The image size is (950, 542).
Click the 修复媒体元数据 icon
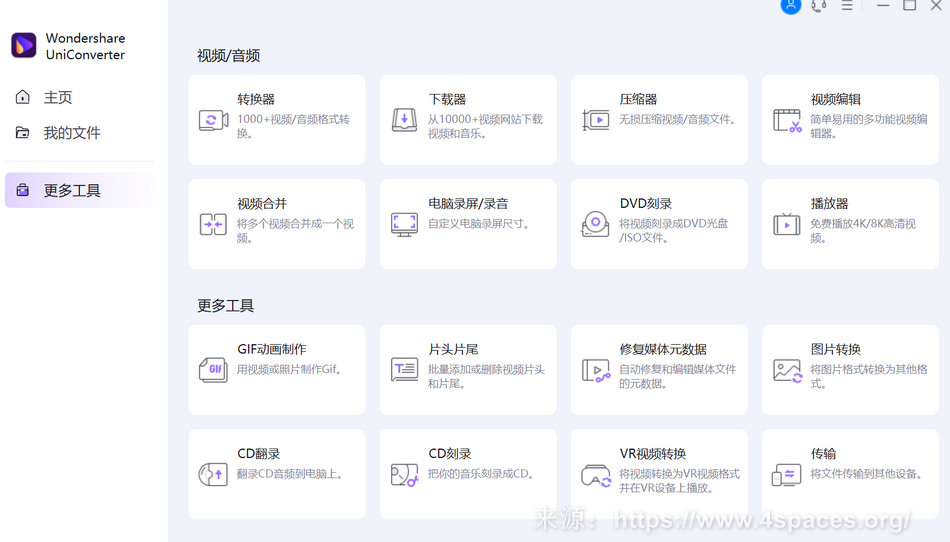(x=595, y=370)
